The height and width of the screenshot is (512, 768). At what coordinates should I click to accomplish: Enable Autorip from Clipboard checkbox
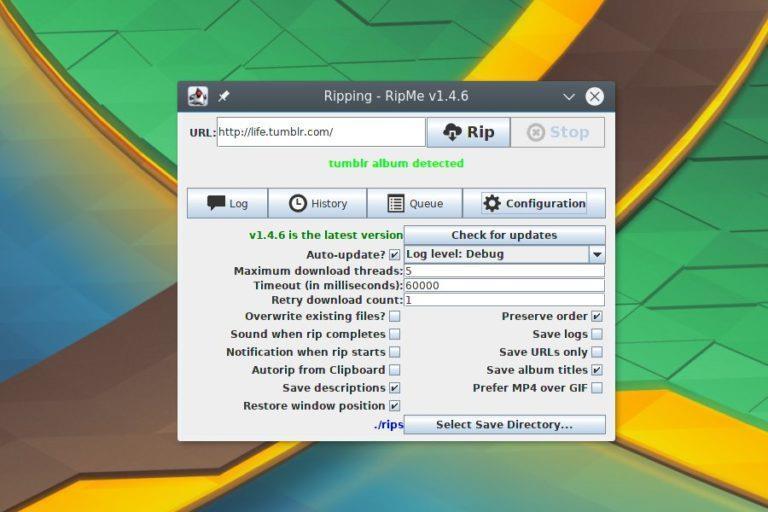click(394, 370)
